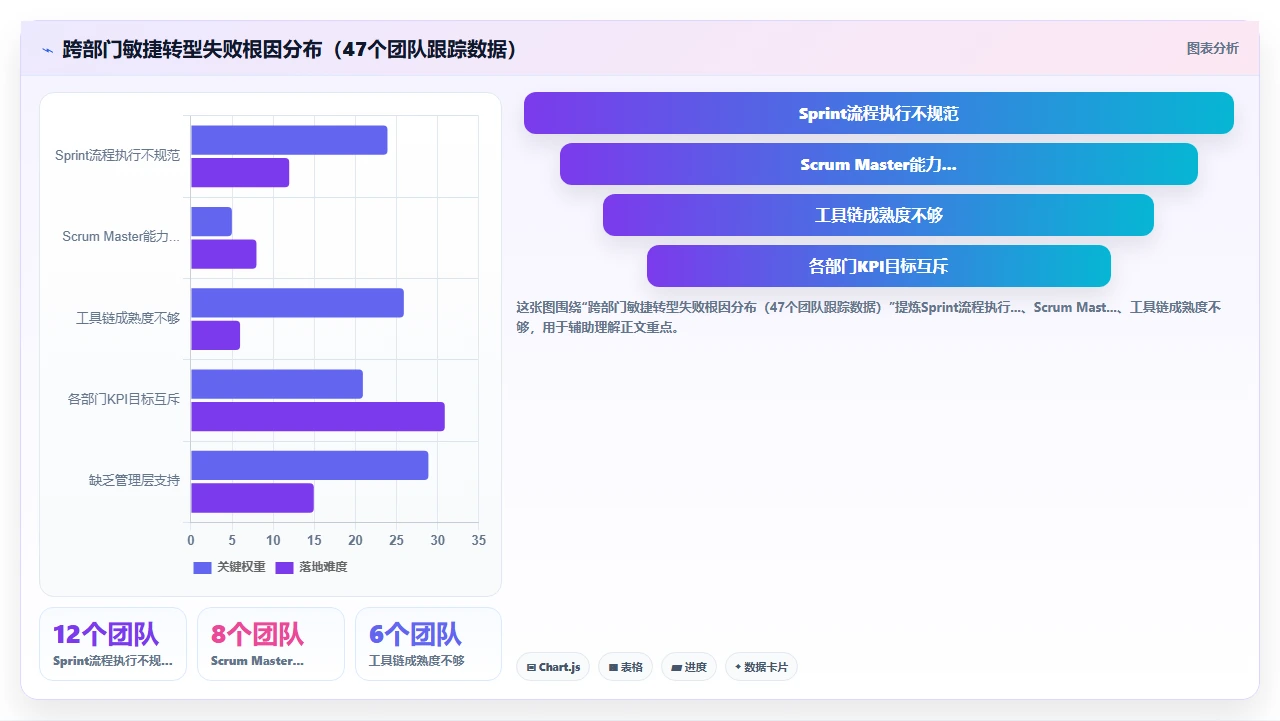Click the chart title 跨部门敏捷转型失败根因分布
Viewport: 1280px width, 721px height.
point(290,49)
